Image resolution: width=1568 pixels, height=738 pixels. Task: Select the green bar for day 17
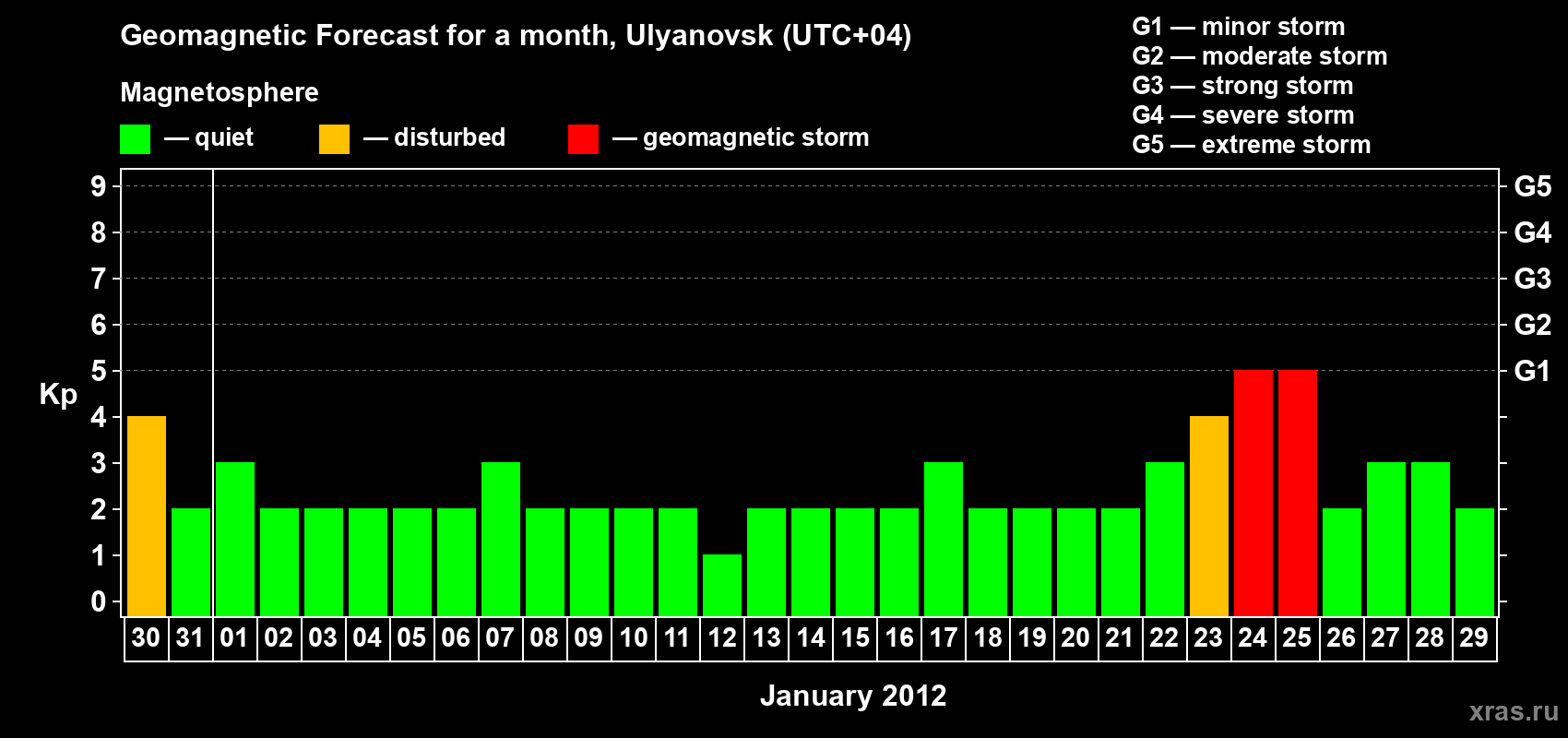pos(944,540)
